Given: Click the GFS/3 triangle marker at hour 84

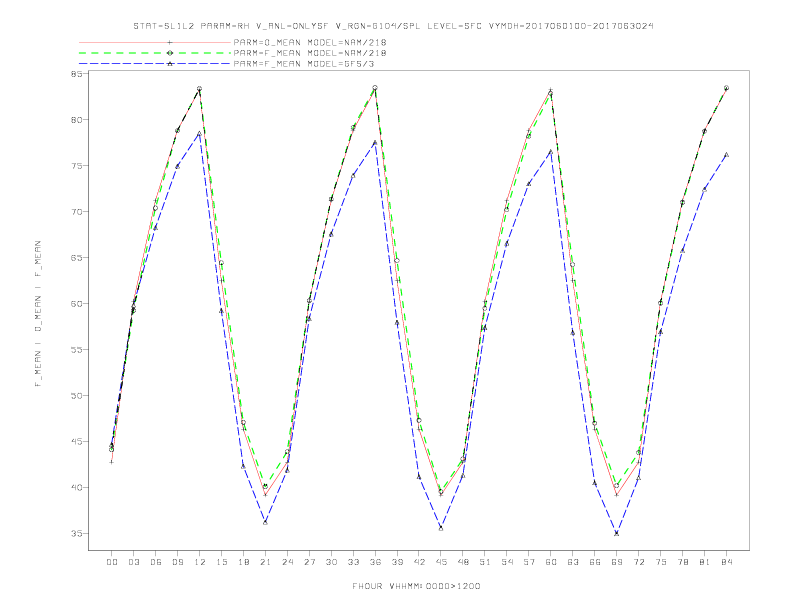Looking at the screenshot, I should coord(726,155).
